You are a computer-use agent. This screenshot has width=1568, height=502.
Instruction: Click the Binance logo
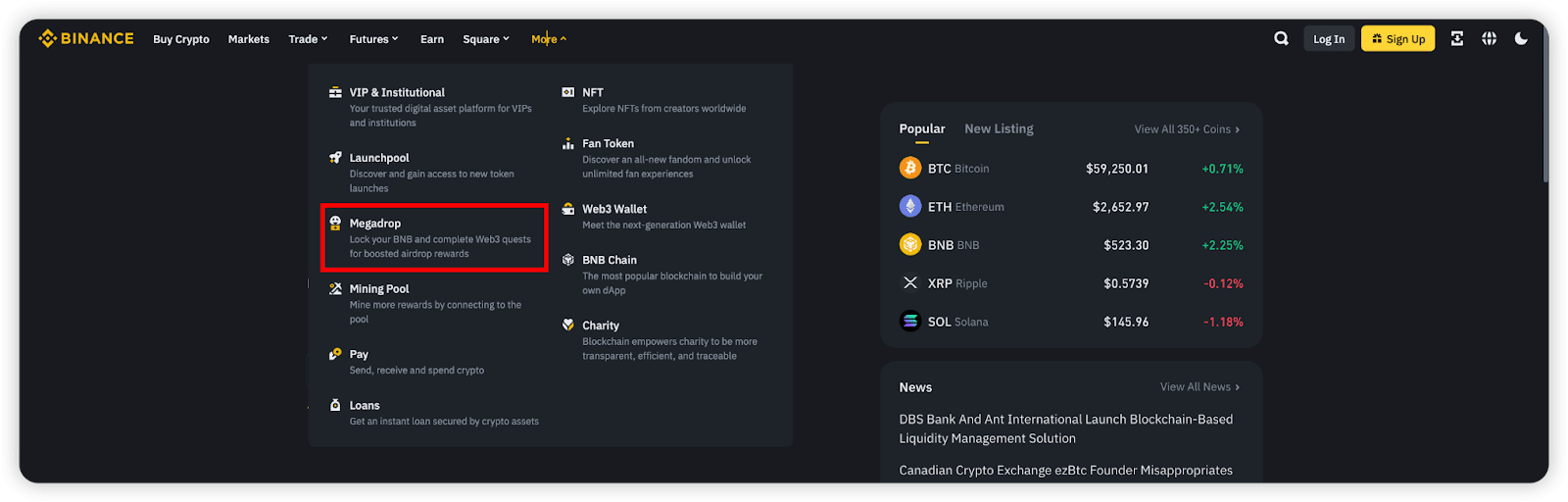(86, 38)
